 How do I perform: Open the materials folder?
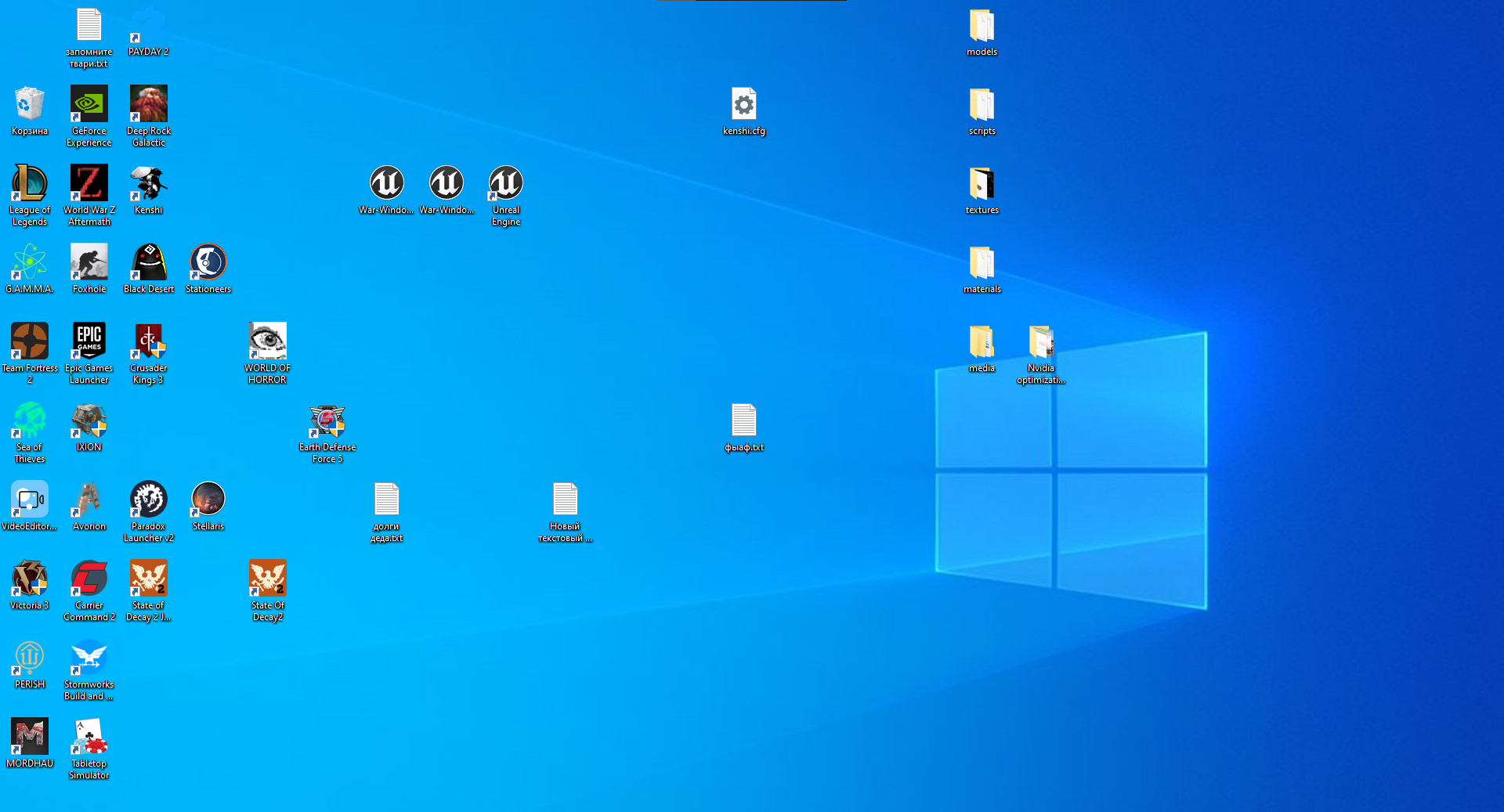click(982, 269)
